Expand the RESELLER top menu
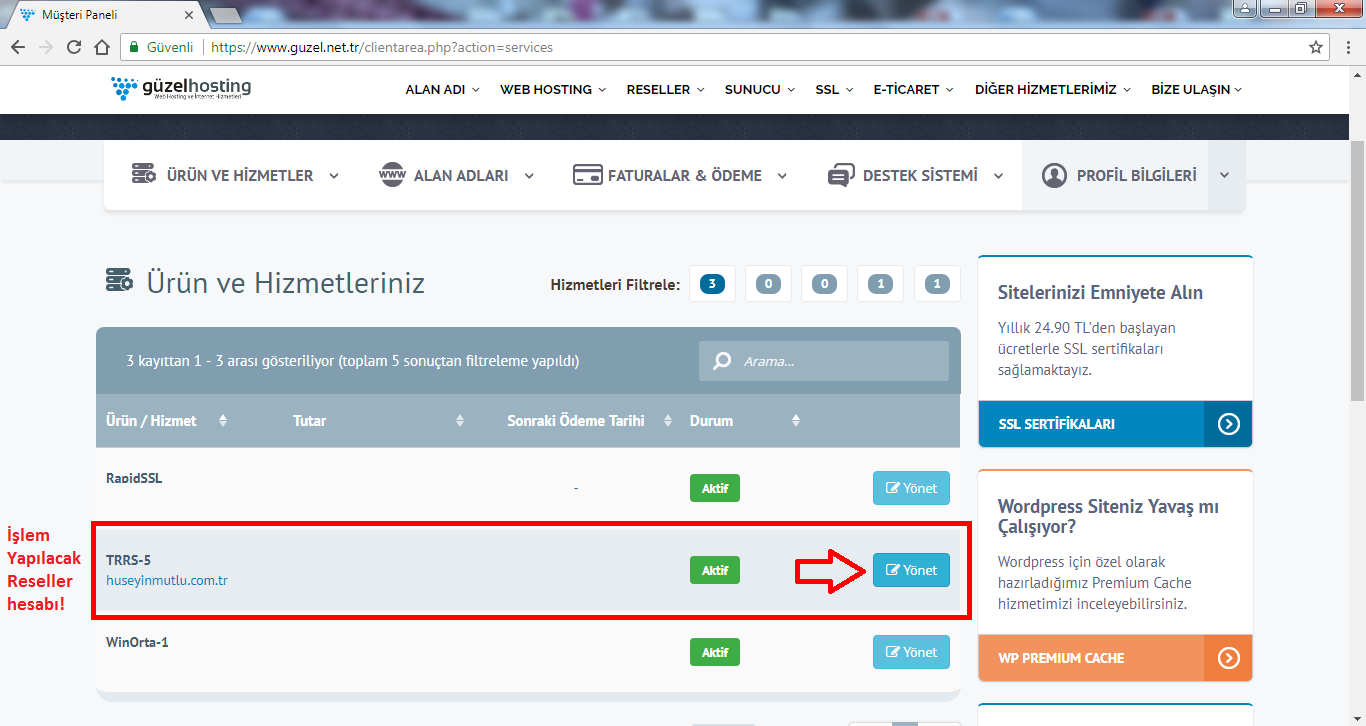The image size is (1366, 726). coord(666,89)
